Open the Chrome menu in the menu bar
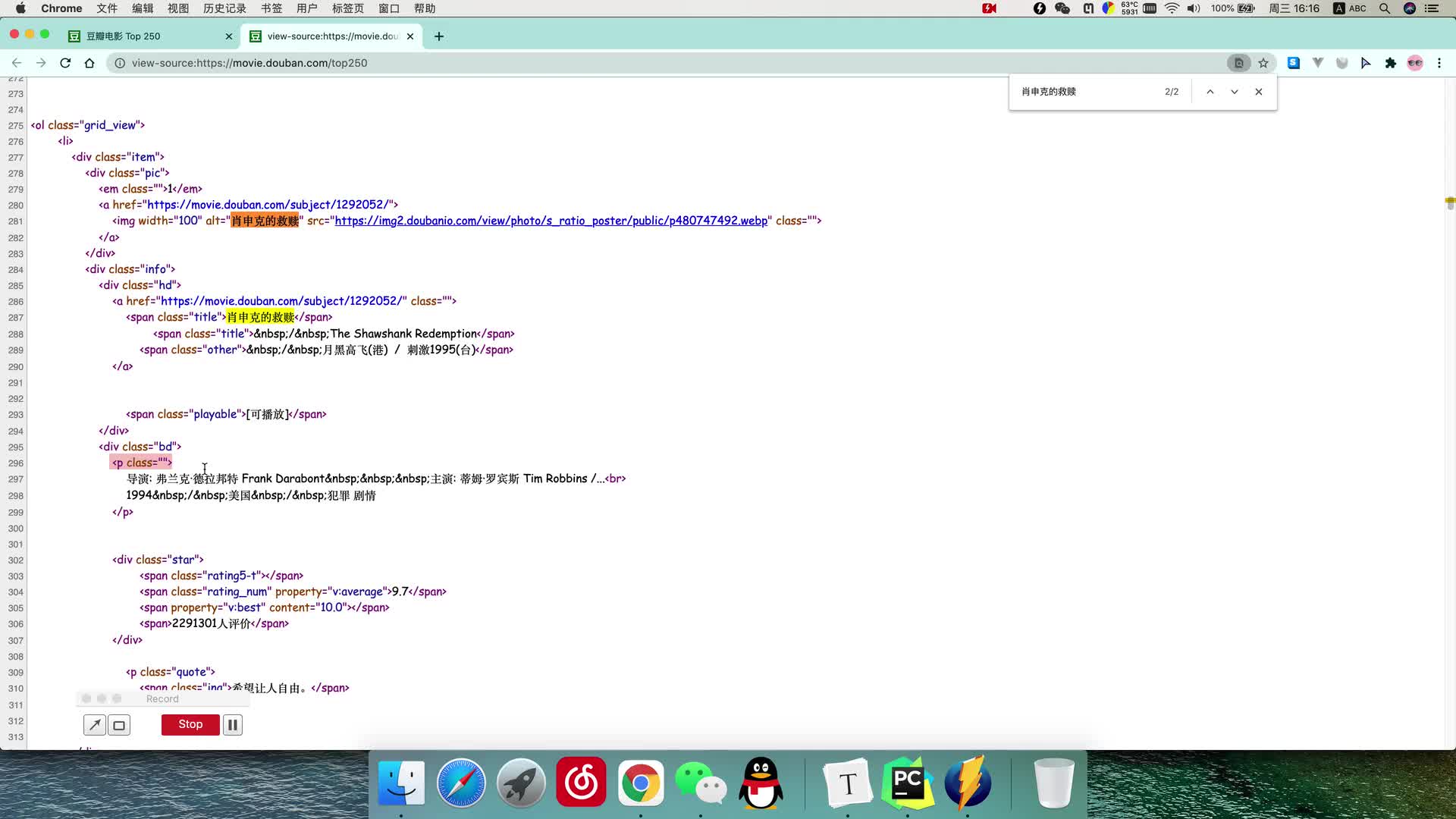The height and width of the screenshot is (819, 1456). [61, 8]
